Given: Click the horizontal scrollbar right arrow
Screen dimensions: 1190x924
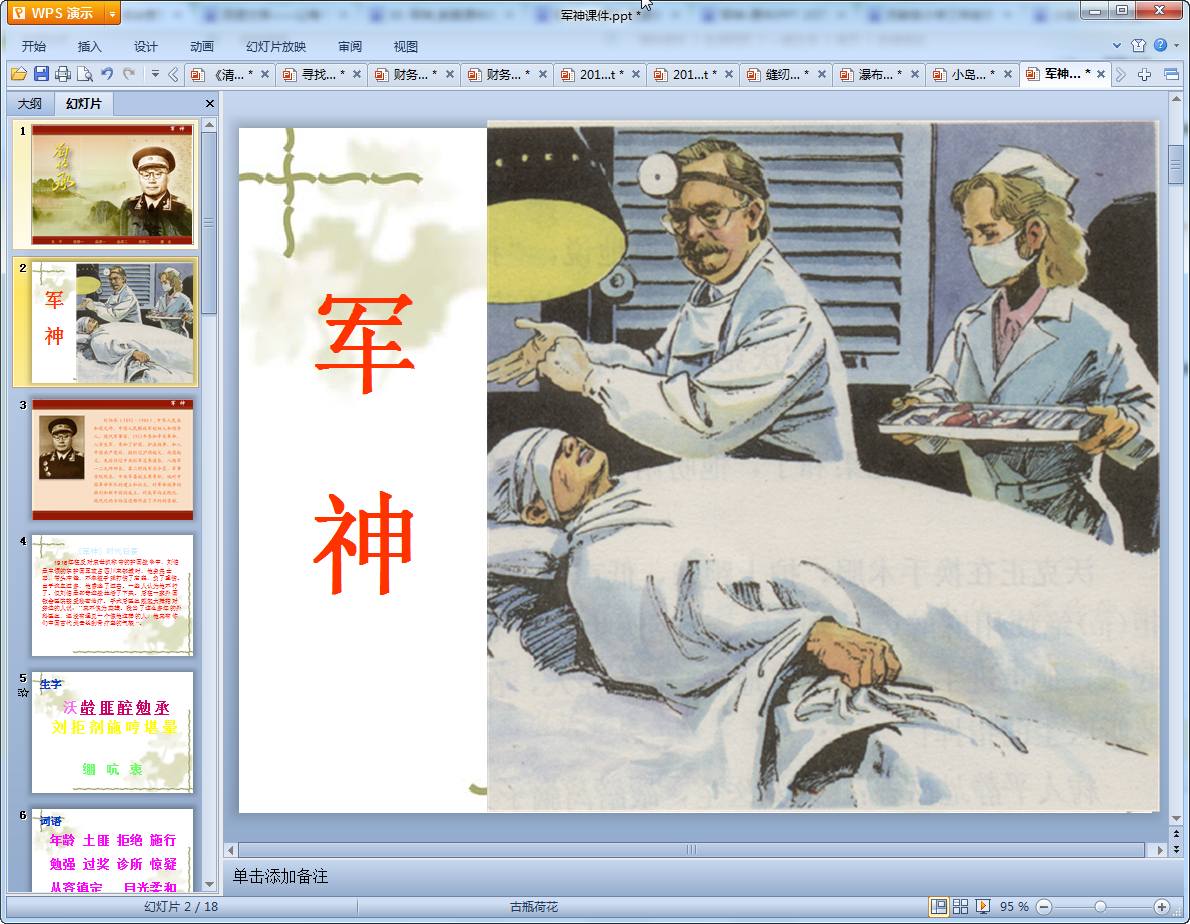Looking at the screenshot, I should click(1159, 850).
